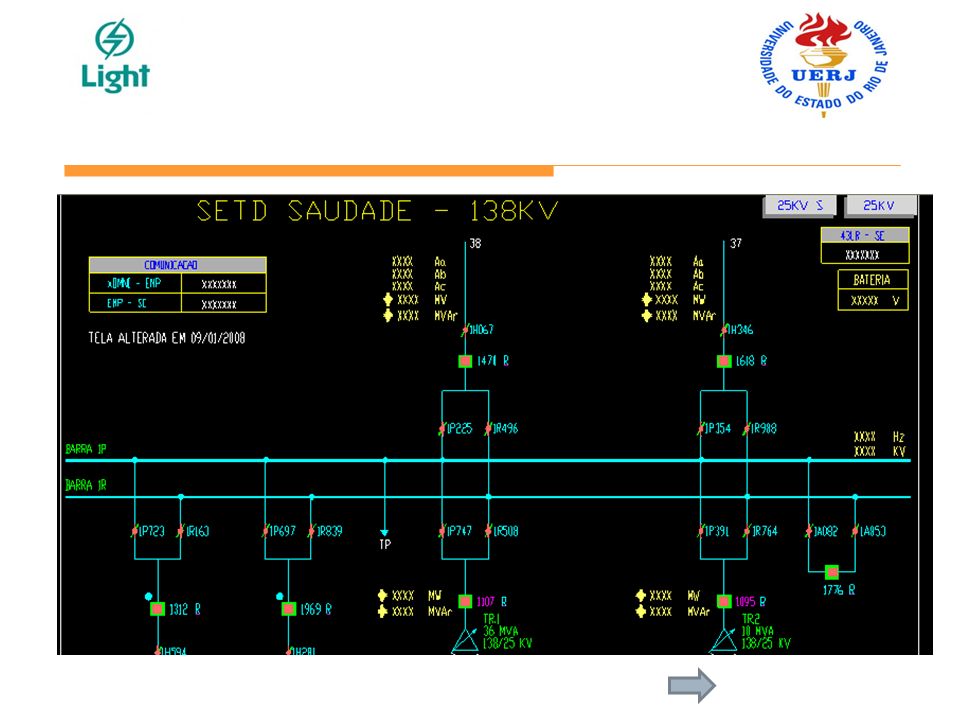Click the 36 MVA TR1 rating text

tap(501, 631)
